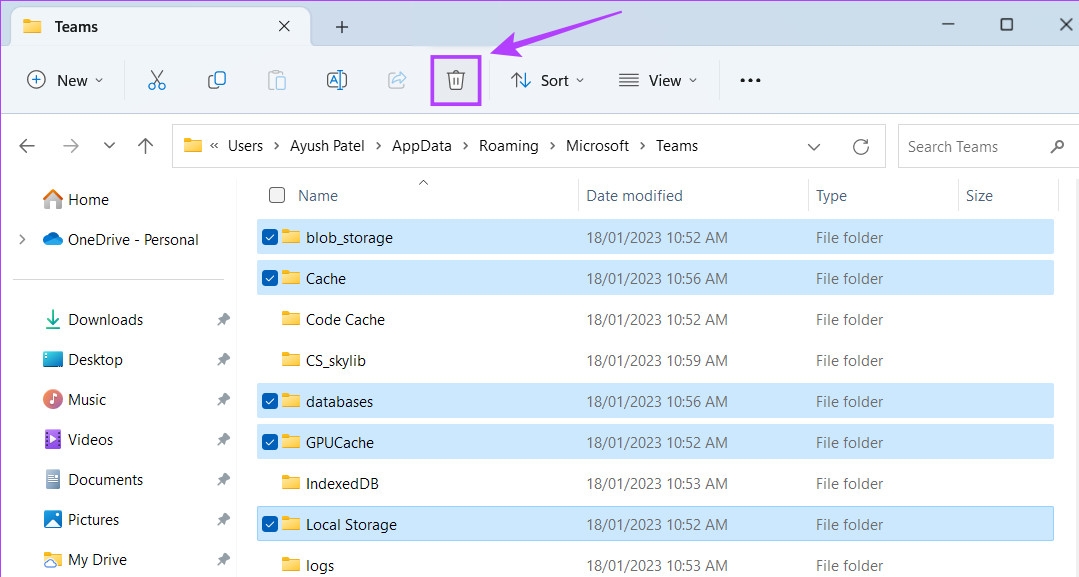The width and height of the screenshot is (1079, 577).
Task: Unpin Downloads using its pin icon
Action: tap(223, 319)
